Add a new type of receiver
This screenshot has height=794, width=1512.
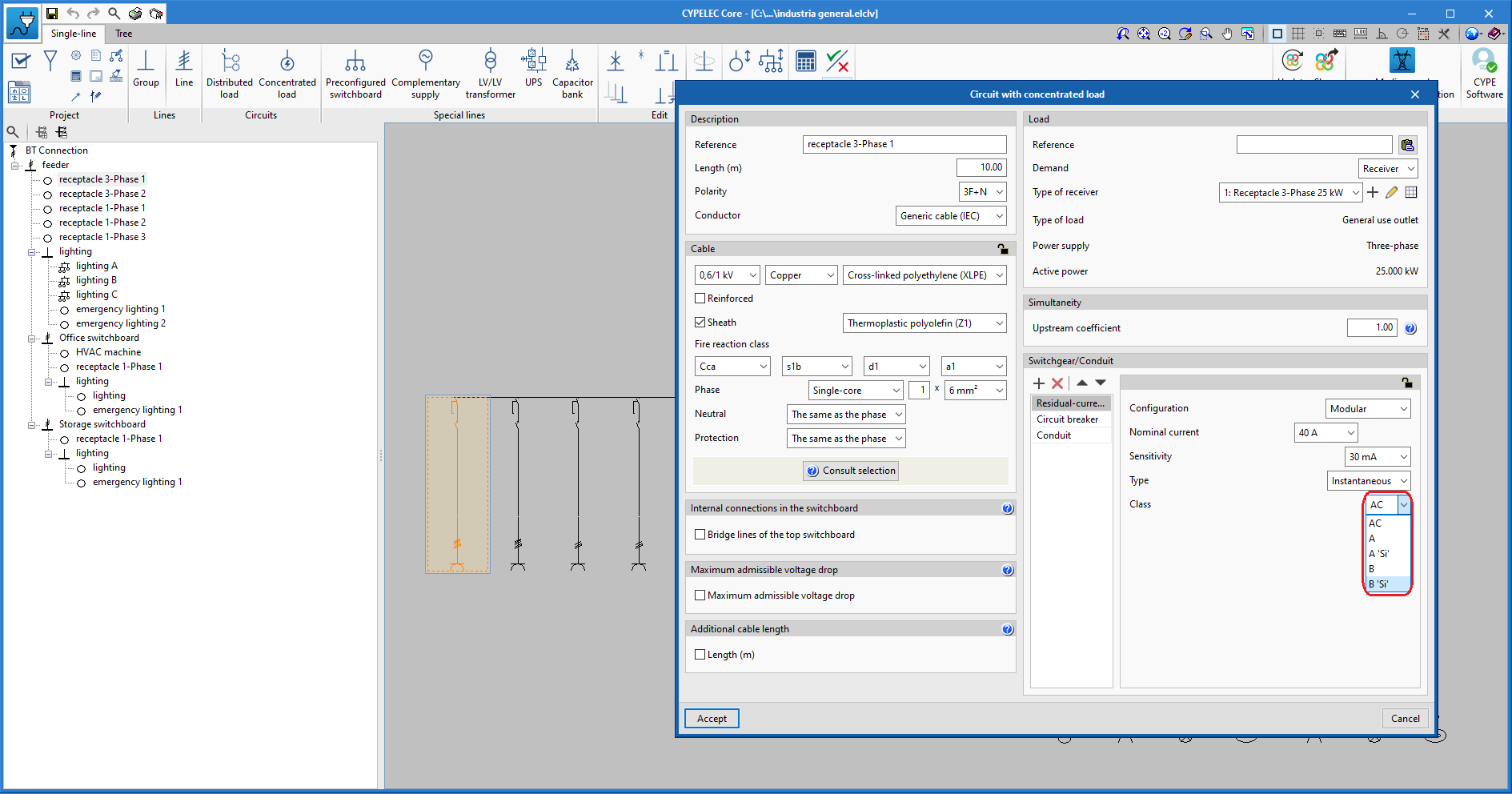click(1373, 192)
